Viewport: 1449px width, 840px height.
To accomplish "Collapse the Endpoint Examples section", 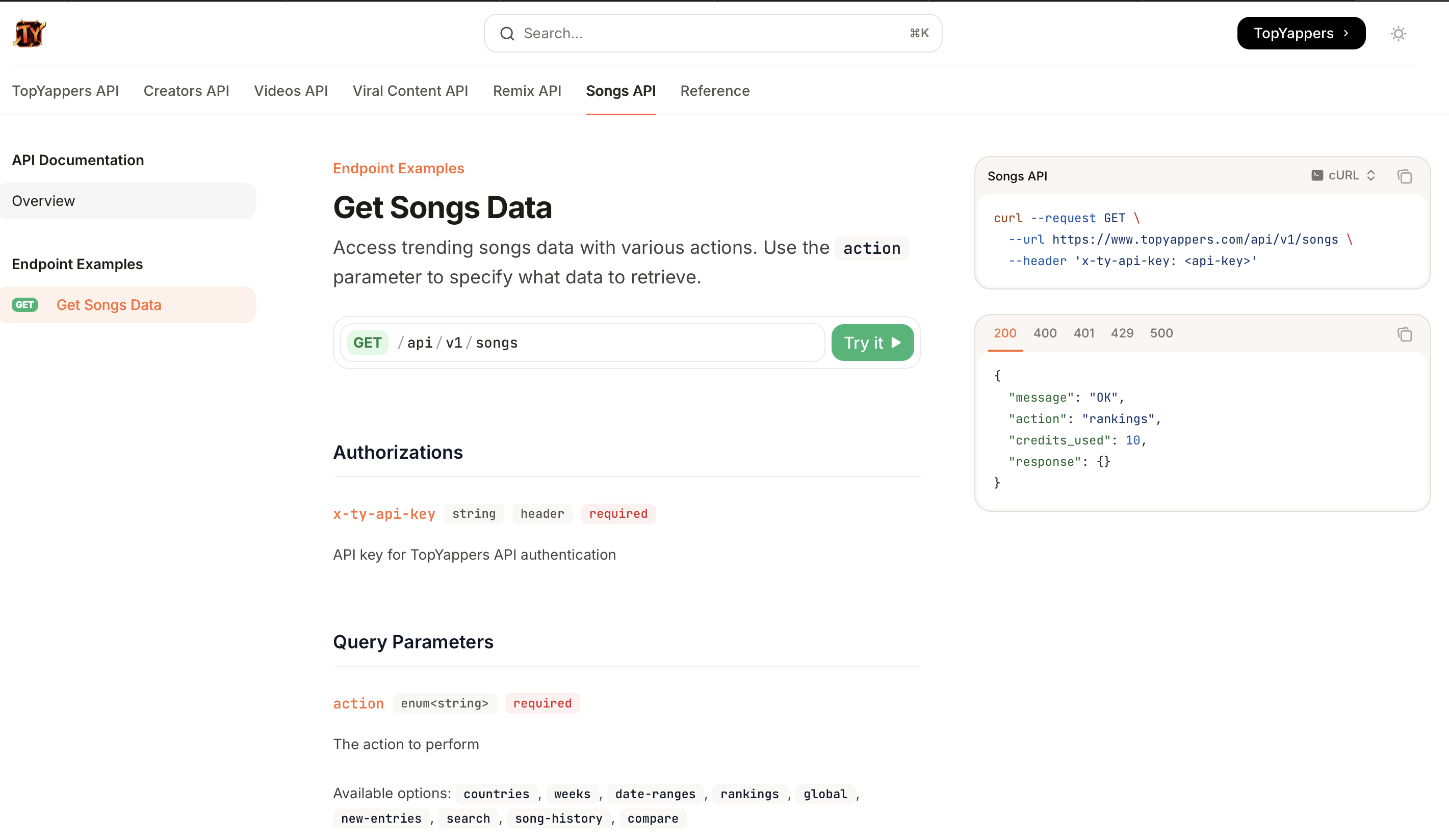I will point(77,264).
